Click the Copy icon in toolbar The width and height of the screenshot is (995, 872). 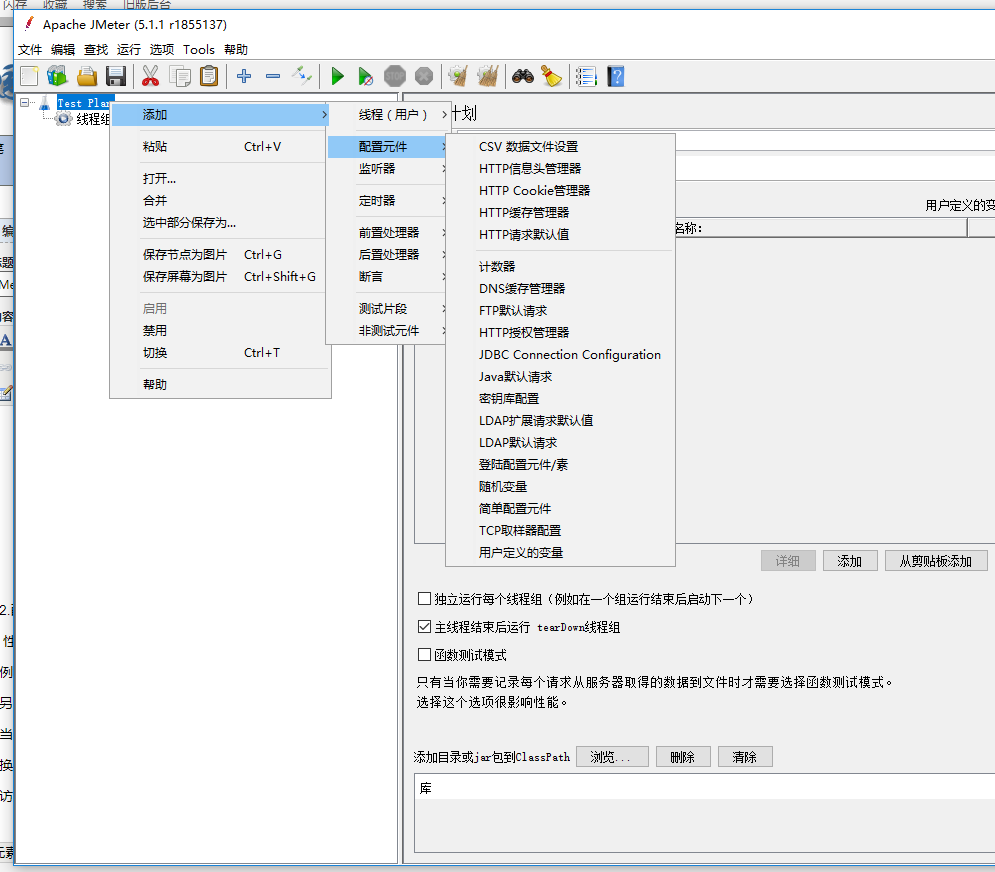coord(180,77)
